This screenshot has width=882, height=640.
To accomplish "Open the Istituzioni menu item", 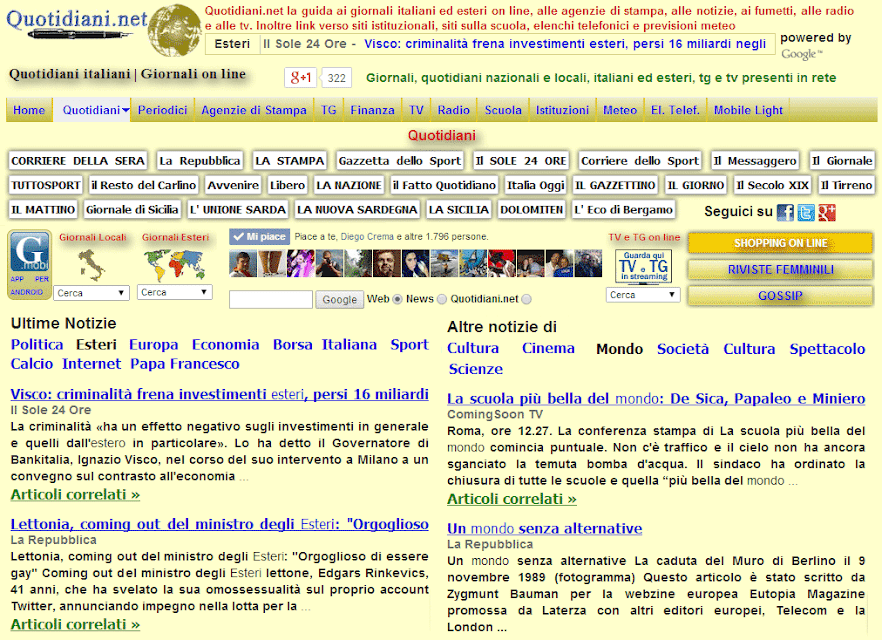I will 562,110.
